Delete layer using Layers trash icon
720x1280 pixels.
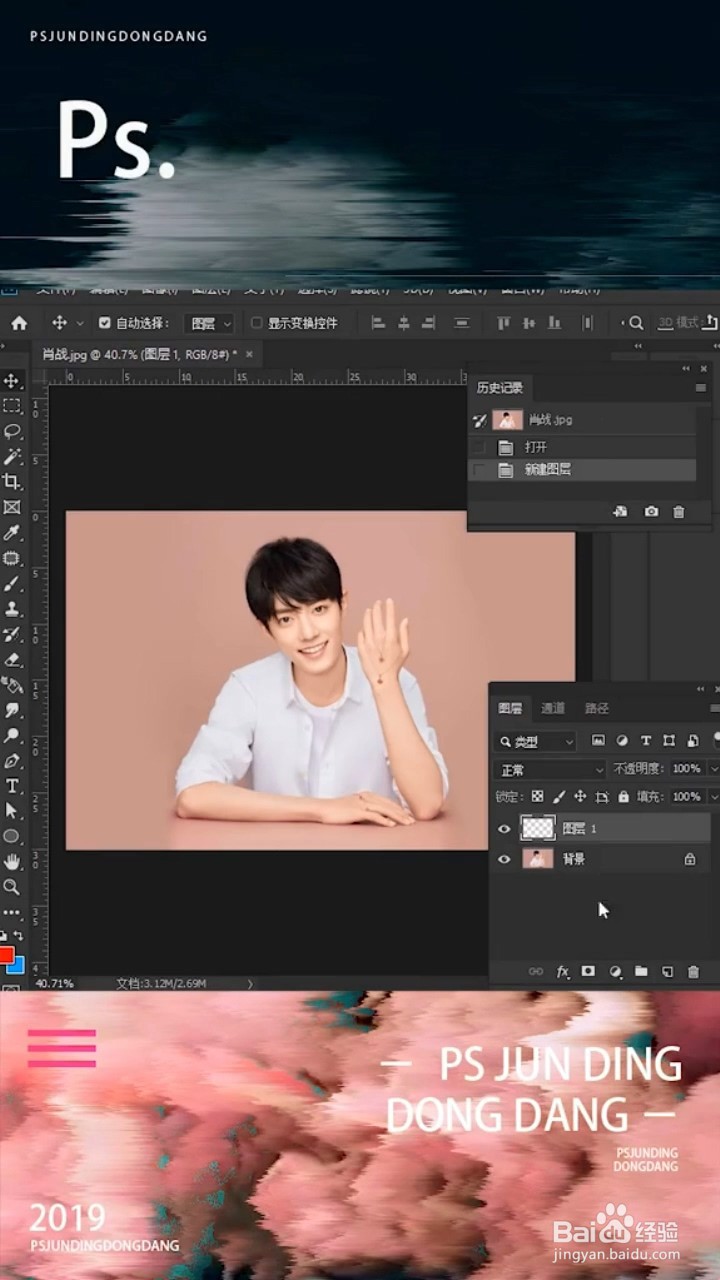(x=693, y=971)
